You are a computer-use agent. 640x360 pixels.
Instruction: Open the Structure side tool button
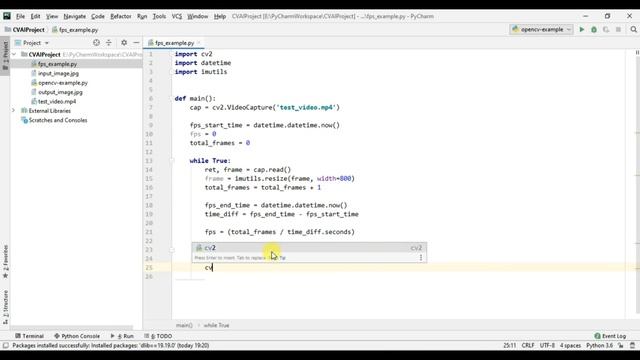pyautogui.click(x=5, y=307)
